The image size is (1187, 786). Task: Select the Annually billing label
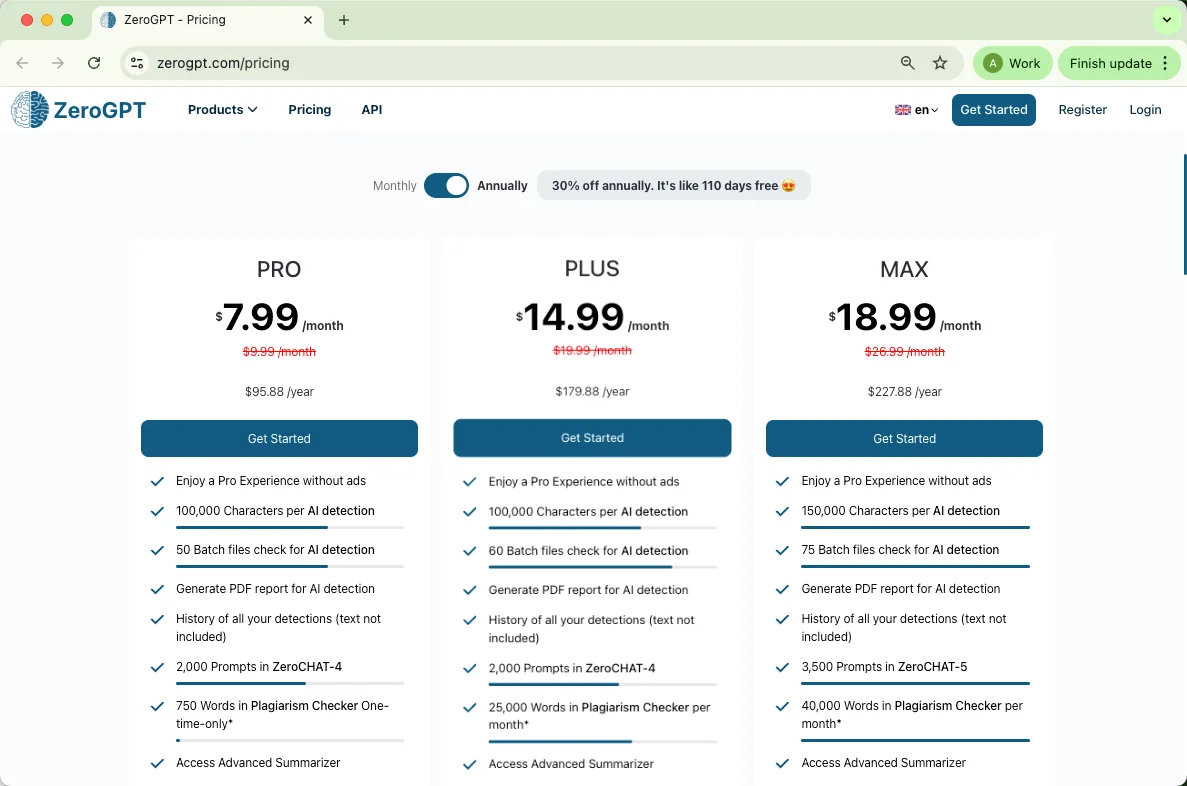[502, 186]
